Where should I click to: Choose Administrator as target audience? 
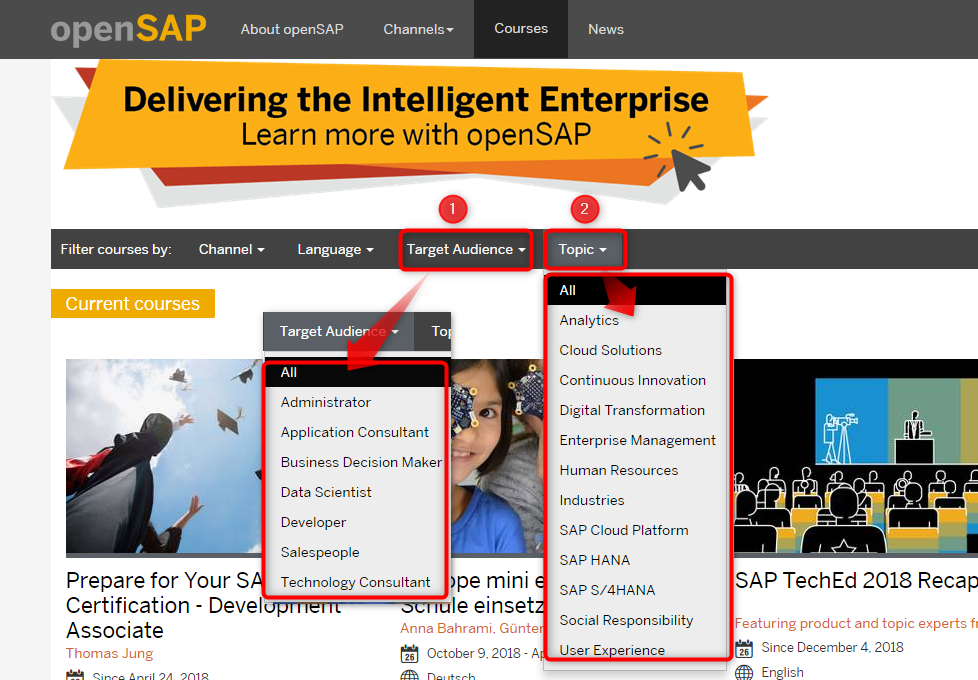point(356,402)
